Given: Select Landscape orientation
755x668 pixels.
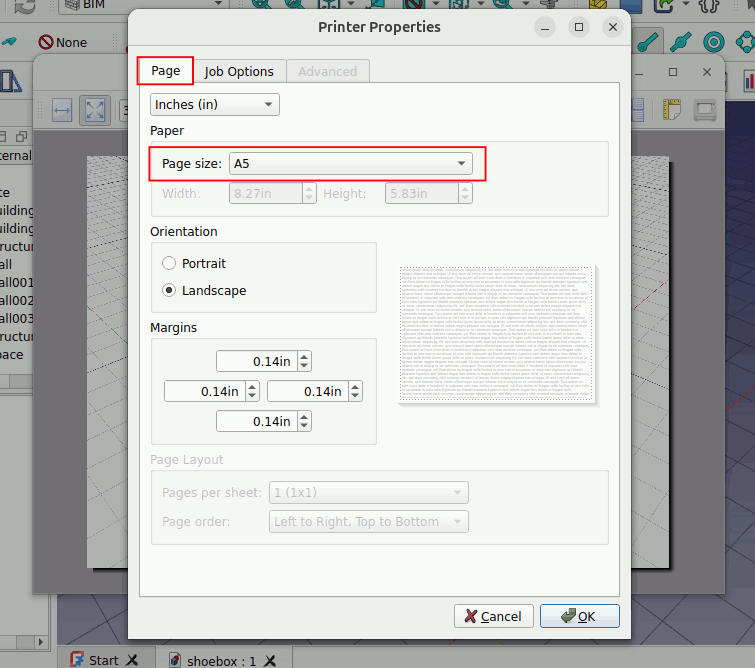Looking at the screenshot, I should tap(168, 291).
